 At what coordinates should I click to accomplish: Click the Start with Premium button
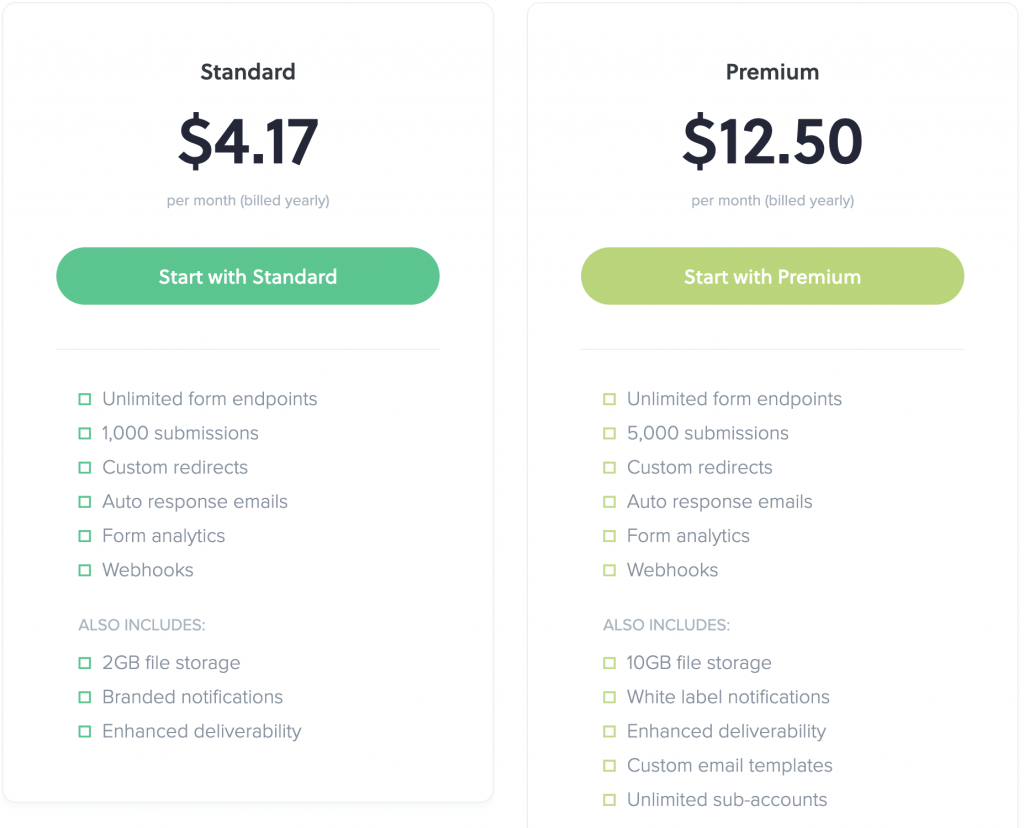772,276
